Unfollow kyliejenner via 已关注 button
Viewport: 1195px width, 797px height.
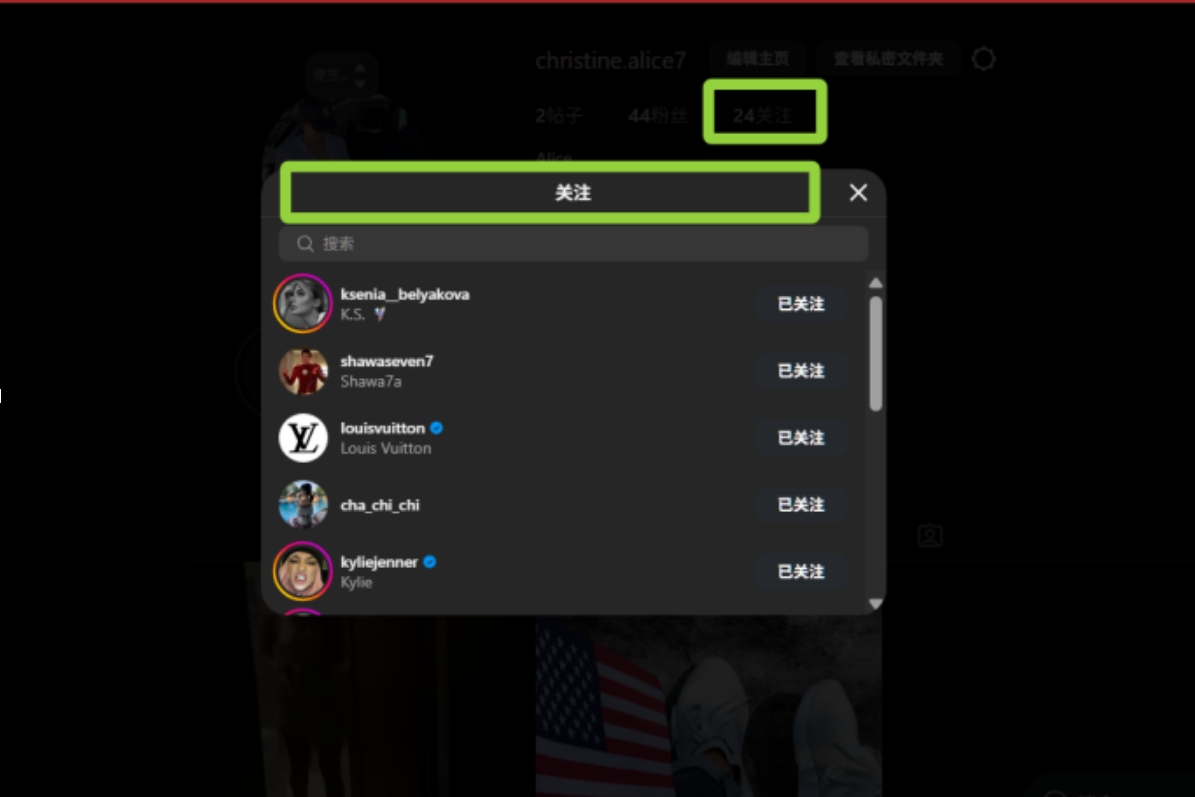click(801, 571)
